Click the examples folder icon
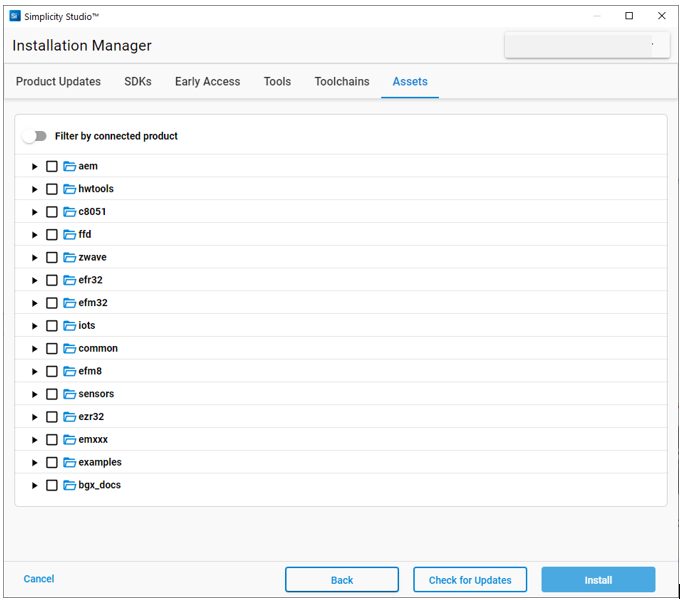 point(70,462)
